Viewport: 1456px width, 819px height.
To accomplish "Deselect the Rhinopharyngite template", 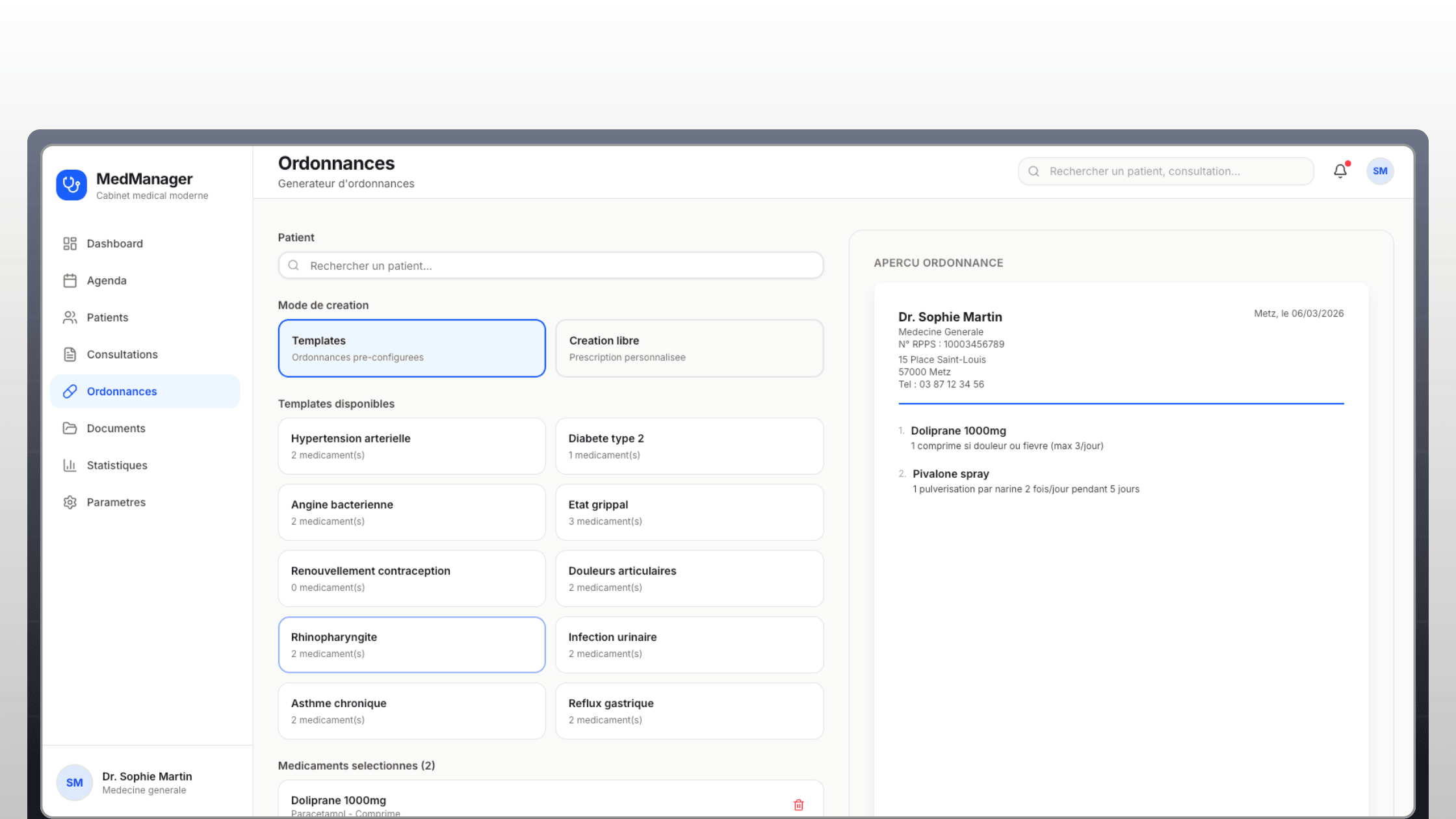I will pos(411,644).
